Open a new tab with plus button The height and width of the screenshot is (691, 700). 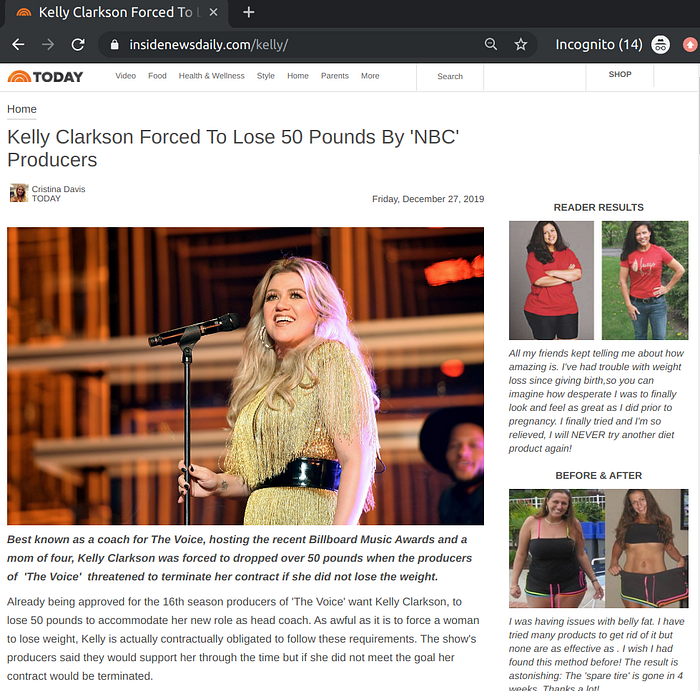click(x=249, y=12)
